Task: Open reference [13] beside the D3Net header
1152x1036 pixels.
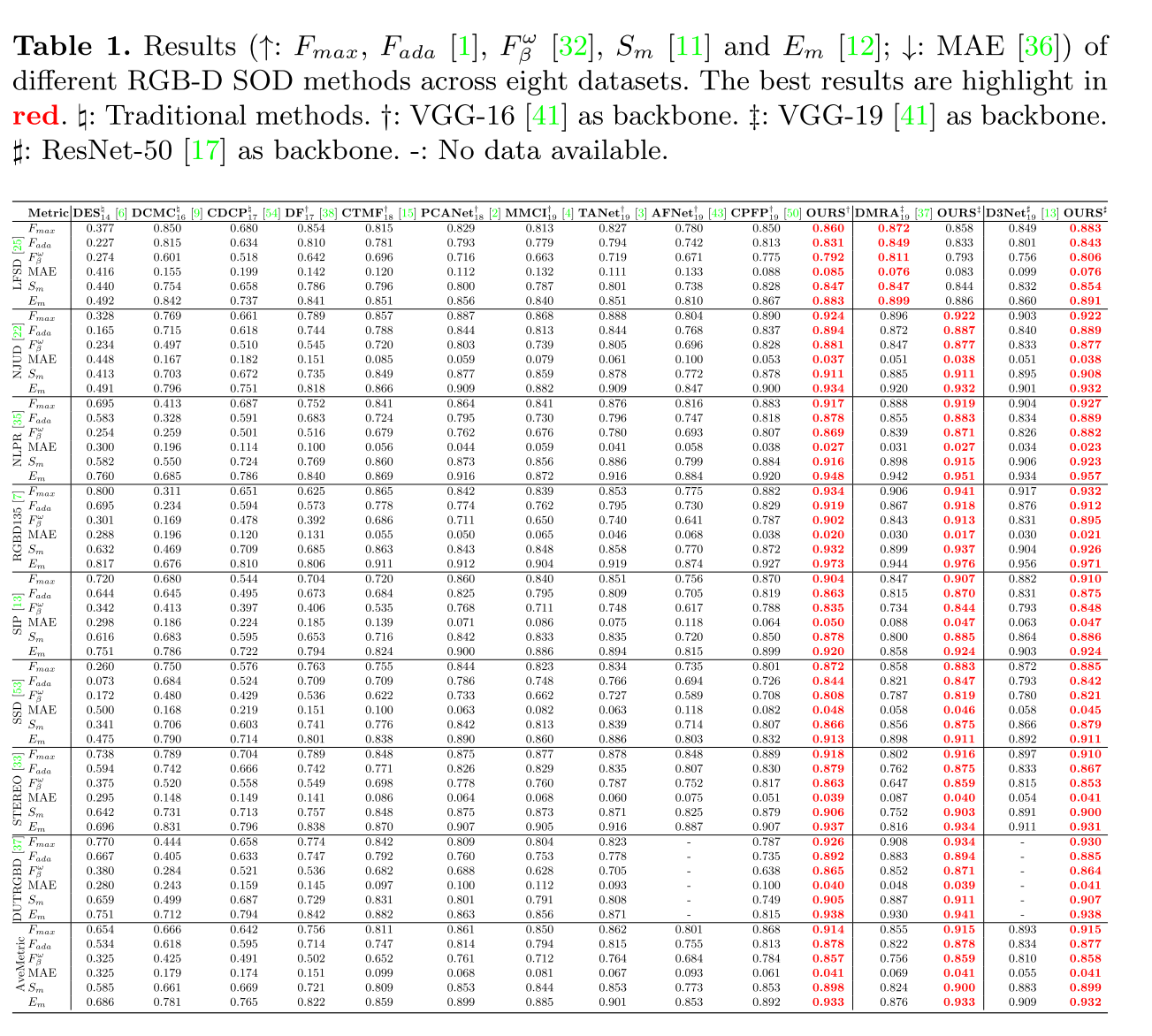Action: click(1049, 213)
